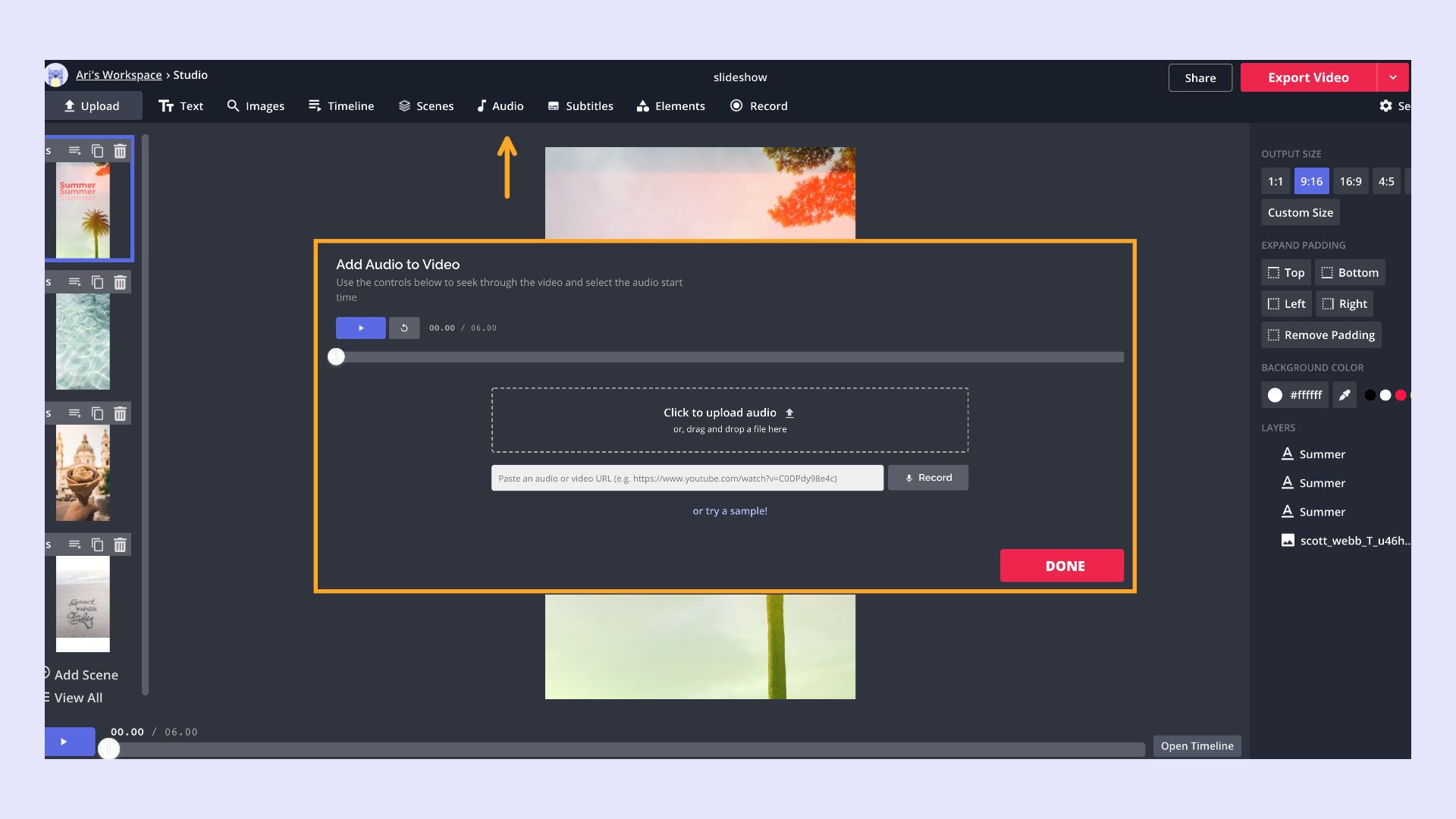Click the red DONE button
Image resolution: width=1456 pixels, height=819 pixels.
point(1062,566)
